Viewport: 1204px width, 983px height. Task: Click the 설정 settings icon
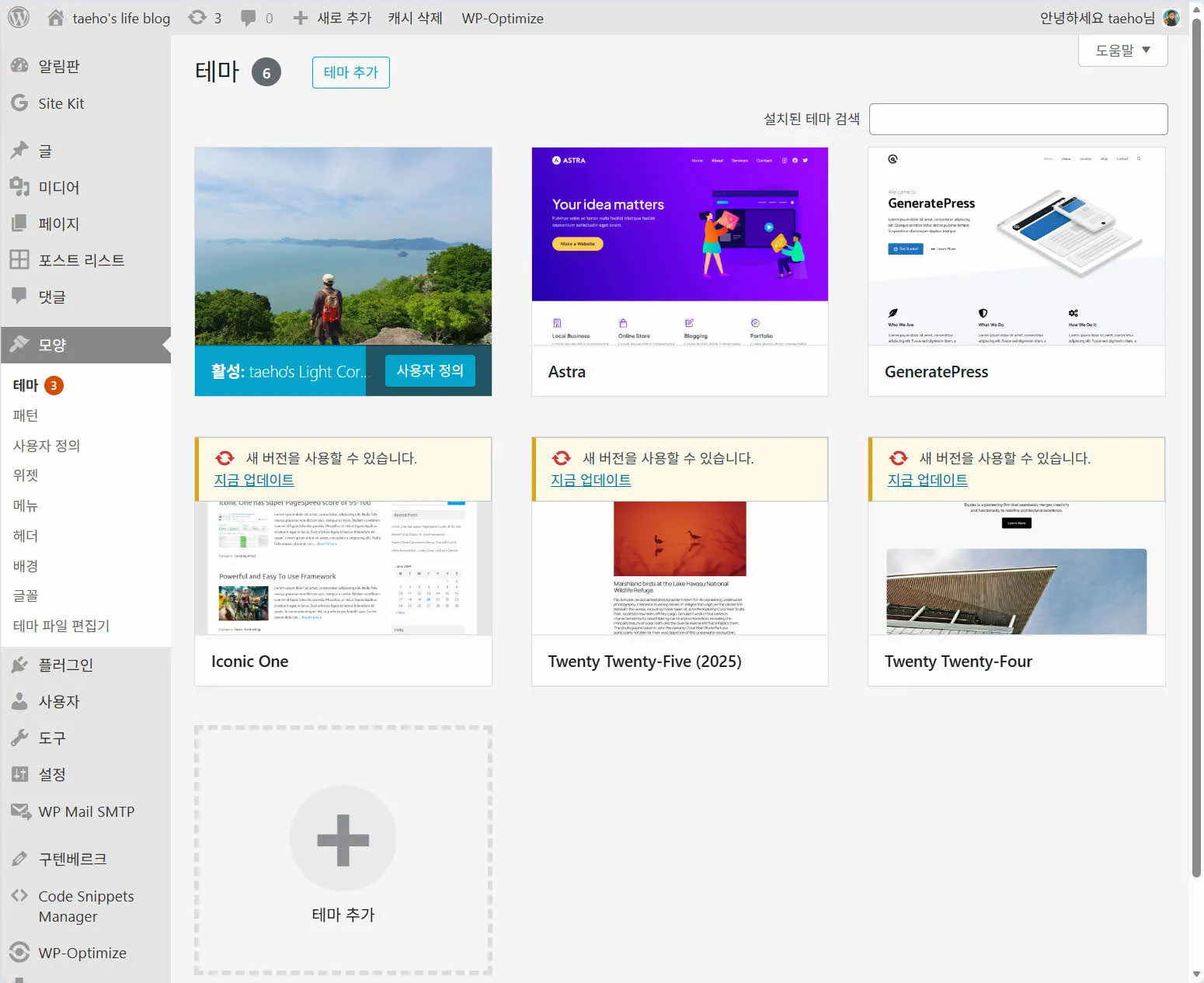coord(19,774)
